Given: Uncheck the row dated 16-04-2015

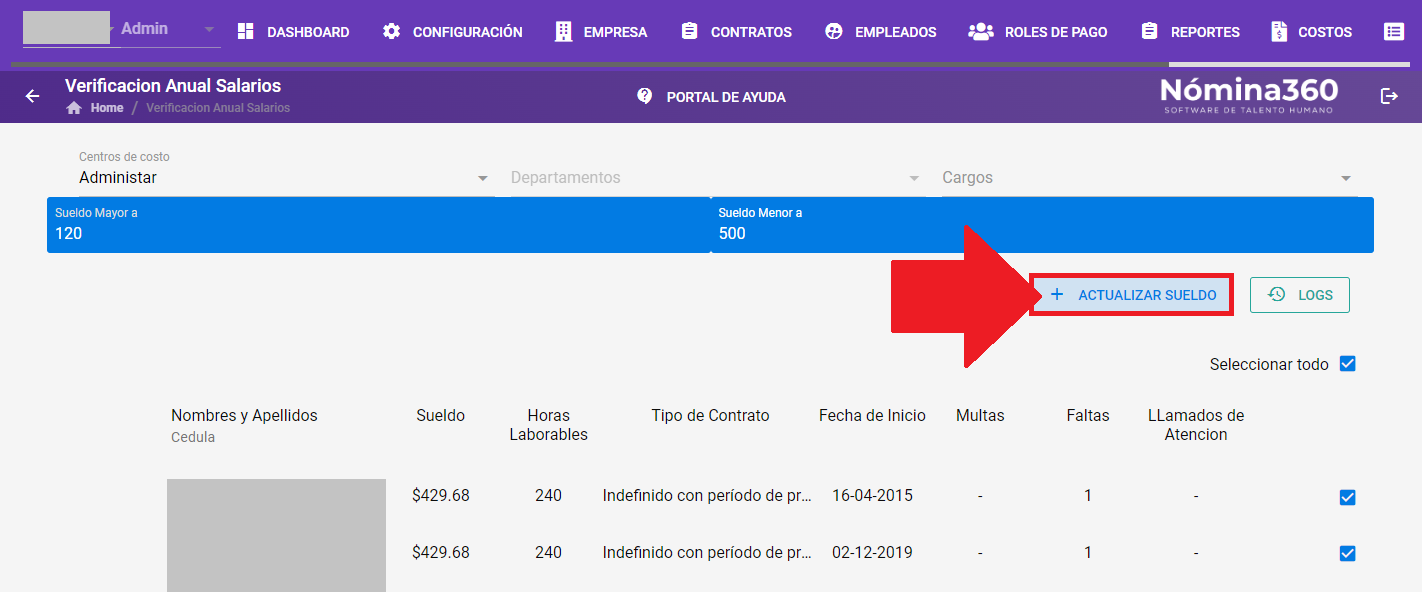Looking at the screenshot, I should [1347, 497].
